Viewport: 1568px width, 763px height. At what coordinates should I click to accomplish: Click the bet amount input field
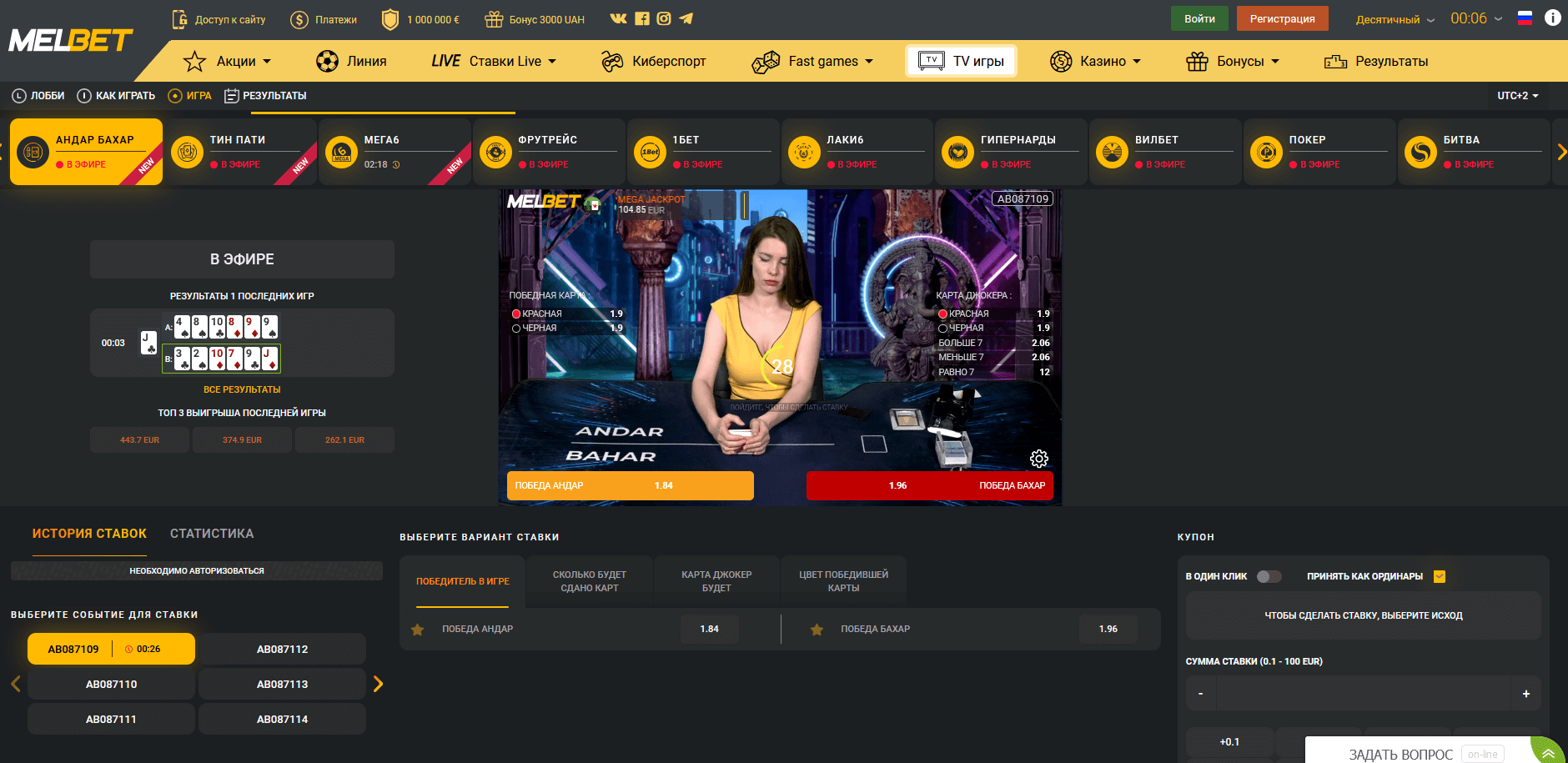pyautogui.click(x=1363, y=693)
